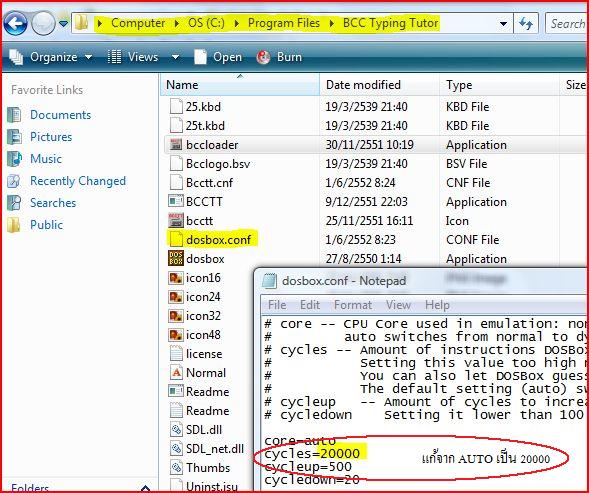Open Music in Favorite Links

coord(35,159)
